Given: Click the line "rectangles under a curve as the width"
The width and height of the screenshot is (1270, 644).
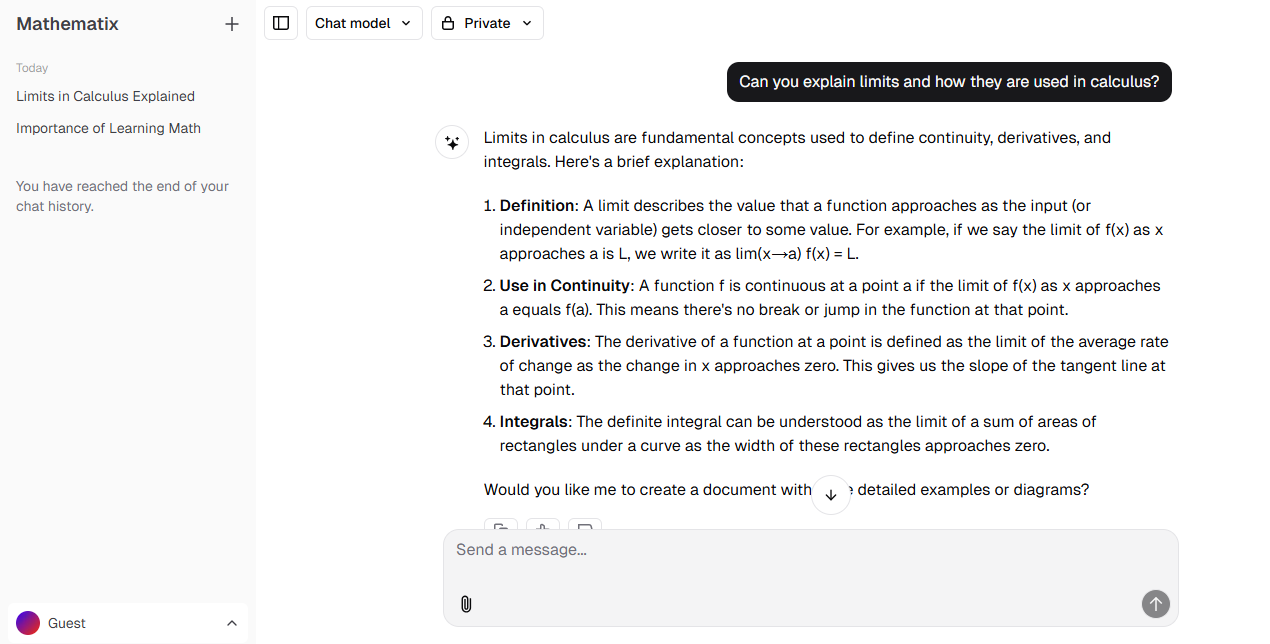Looking at the screenshot, I should (x=774, y=446).
